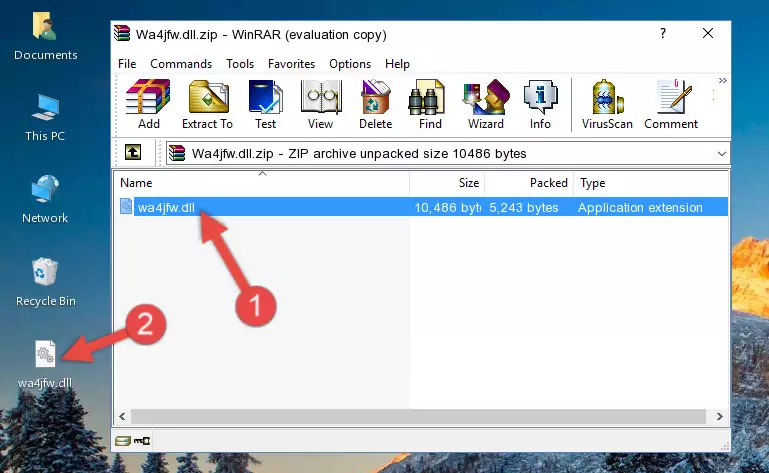769x473 pixels.
Task: Launch the Wizard tool
Action: (x=486, y=105)
